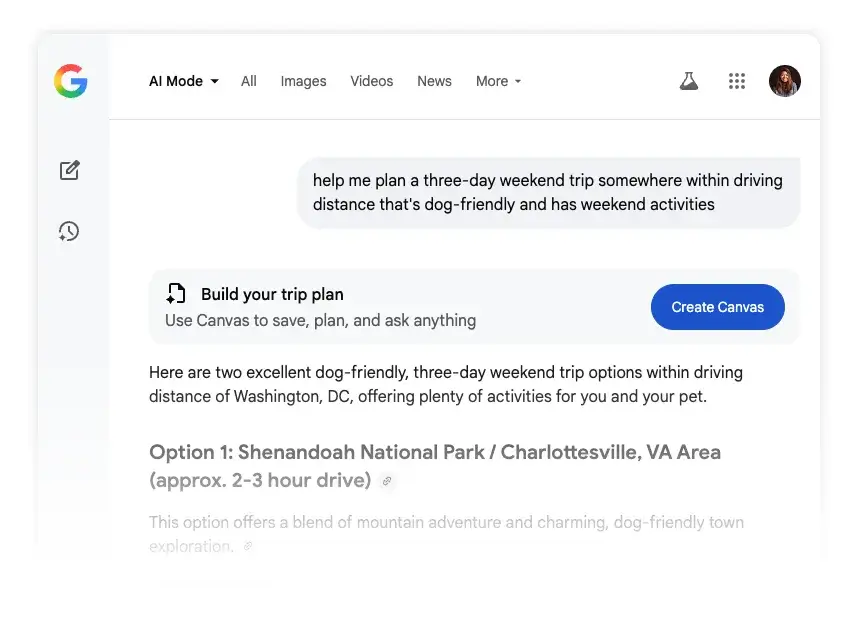
Task: Click the Canvas document icon beside Build your trip plan
Action: 176,293
